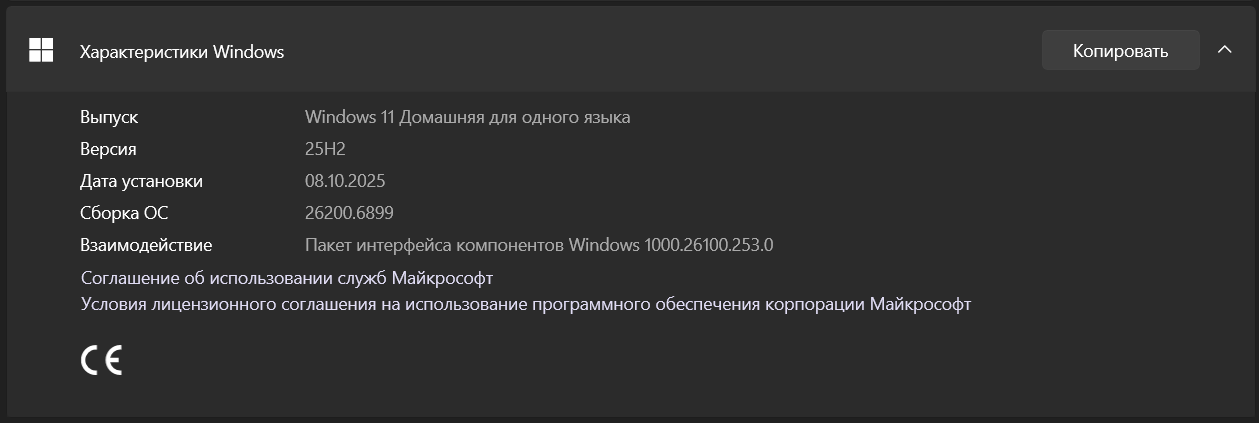Click the Windows logo icon
Viewport: 1259px width, 423px height.
coord(41,51)
